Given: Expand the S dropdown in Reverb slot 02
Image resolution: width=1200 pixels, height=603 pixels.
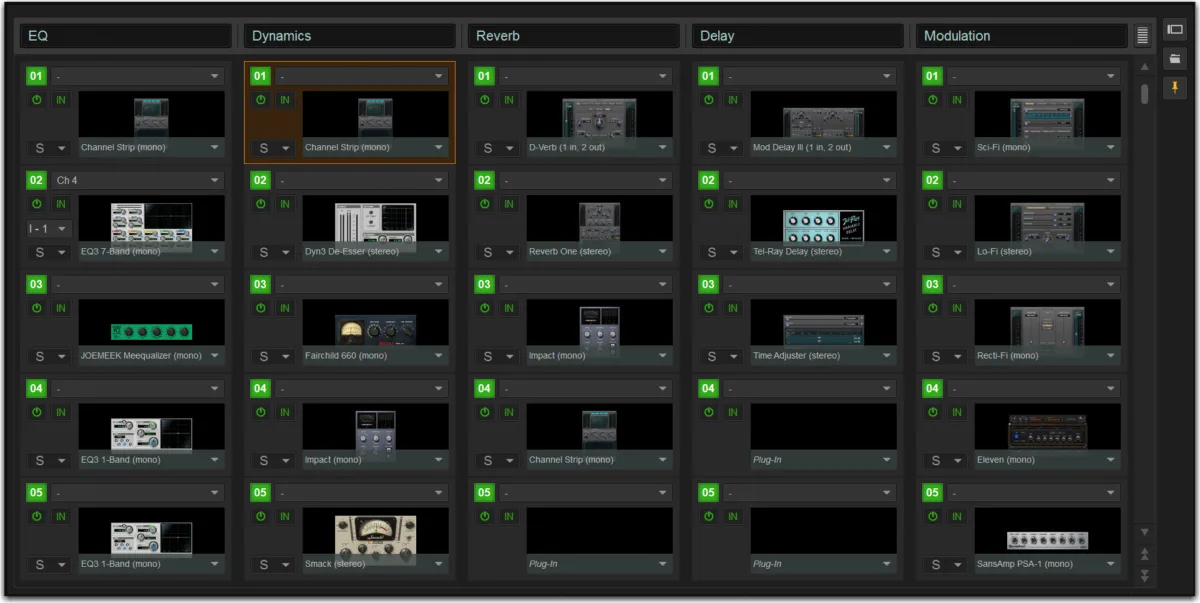Looking at the screenshot, I should tap(497, 252).
